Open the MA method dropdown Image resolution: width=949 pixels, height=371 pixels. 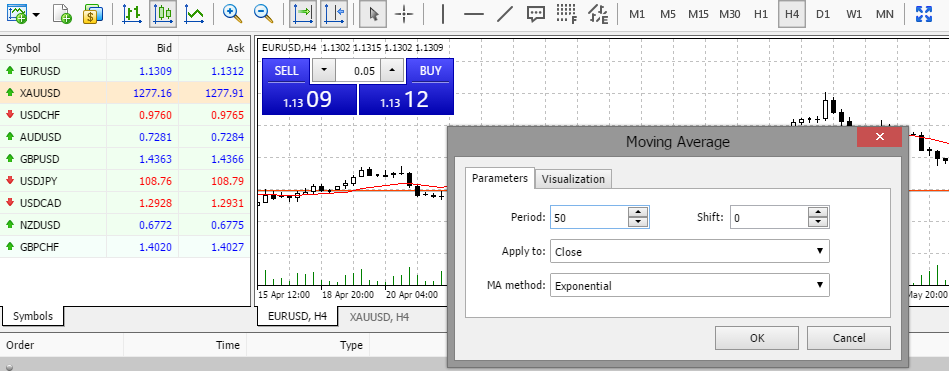(689, 286)
